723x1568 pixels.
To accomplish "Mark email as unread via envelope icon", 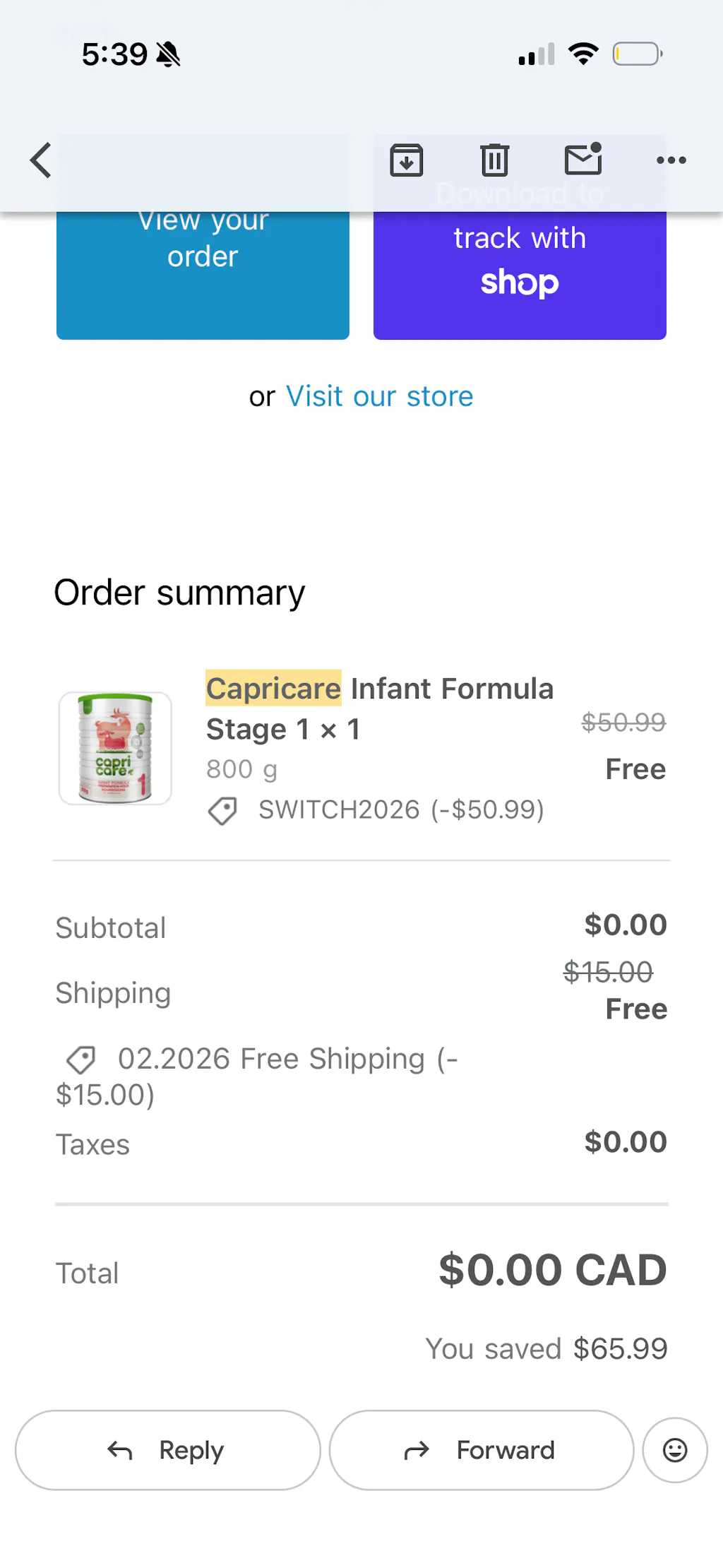I will [583, 160].
